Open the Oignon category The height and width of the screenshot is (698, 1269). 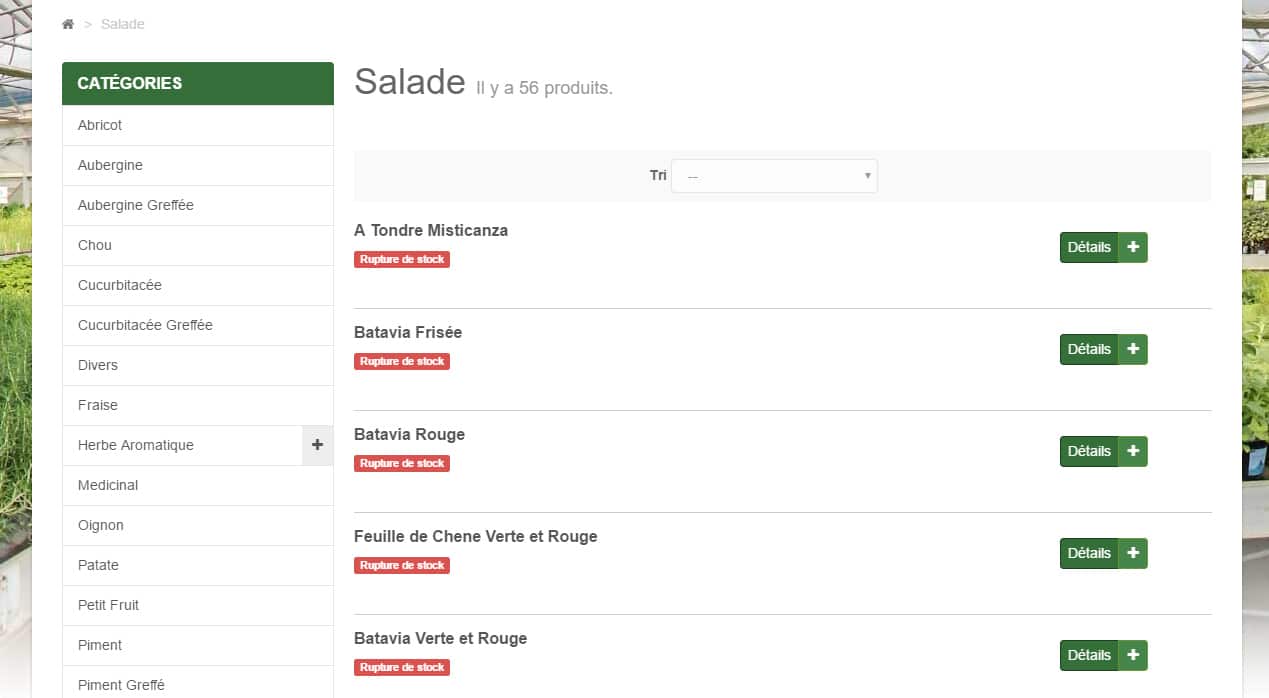coord(198,525)
